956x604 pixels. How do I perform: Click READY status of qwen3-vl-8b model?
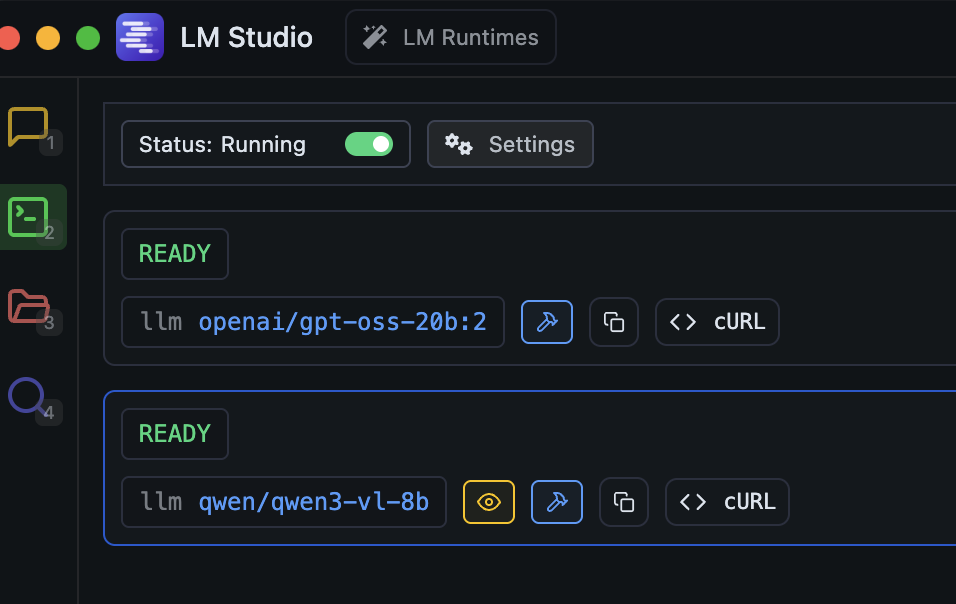point(175,434)
